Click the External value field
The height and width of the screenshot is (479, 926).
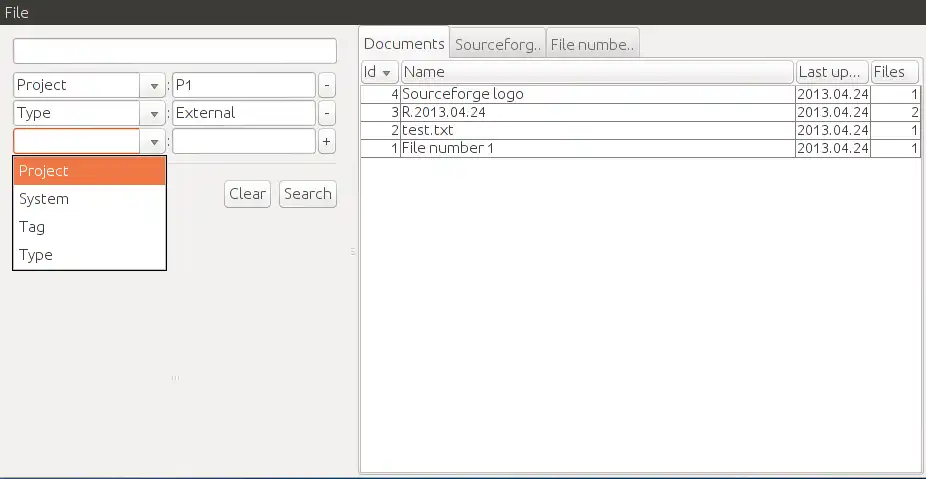(x=244, y=113)
